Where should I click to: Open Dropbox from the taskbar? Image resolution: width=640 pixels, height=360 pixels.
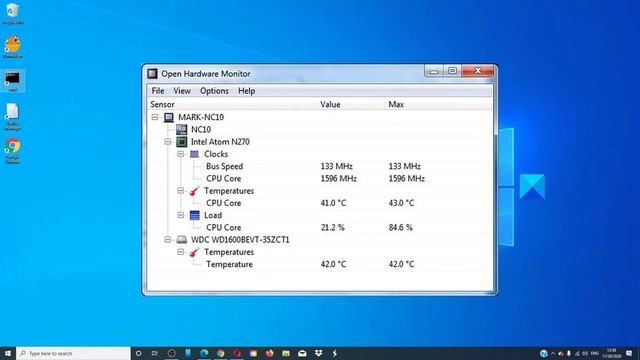coord(318,353)
